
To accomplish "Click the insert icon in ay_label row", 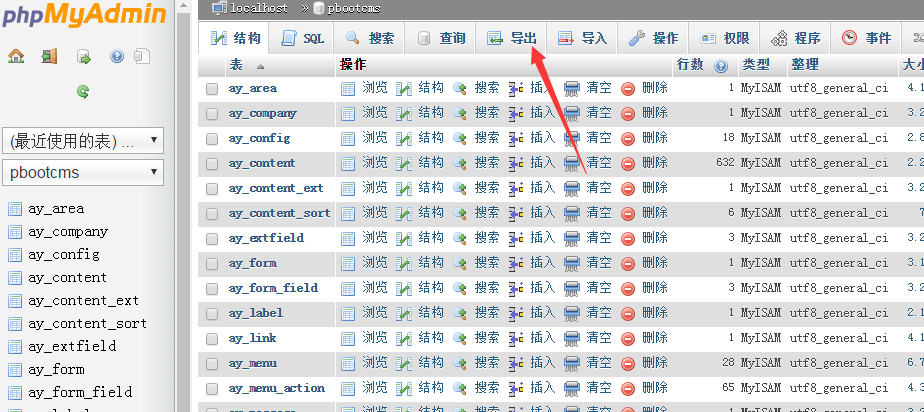I will click(x=516, y=313).
